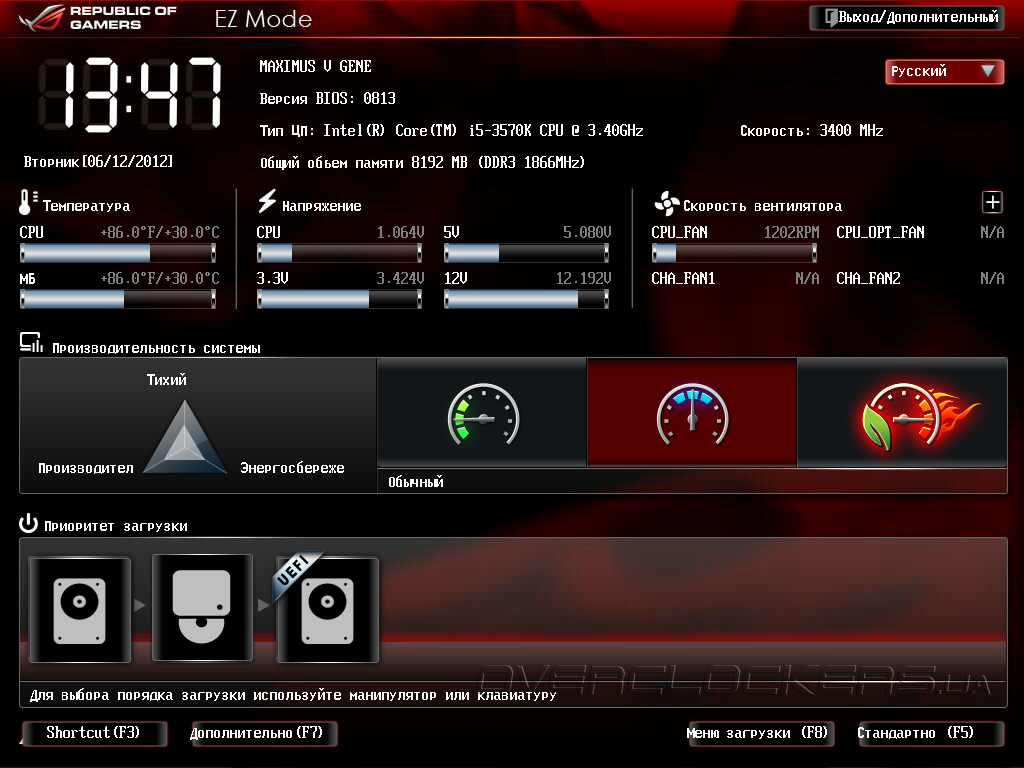The width and height of the screenshot is (1024, 768).
Task: Click the CPU_FAN 1202RPM value
Action: pyautogui.click(x=792, y=232)
